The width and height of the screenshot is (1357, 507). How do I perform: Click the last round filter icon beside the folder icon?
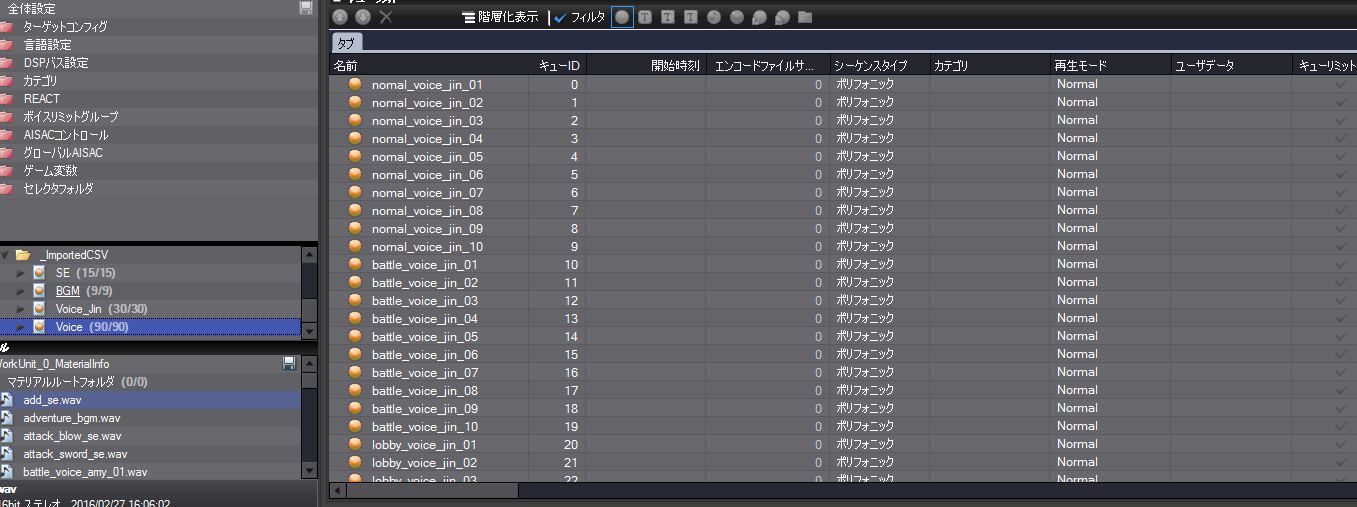782,17
